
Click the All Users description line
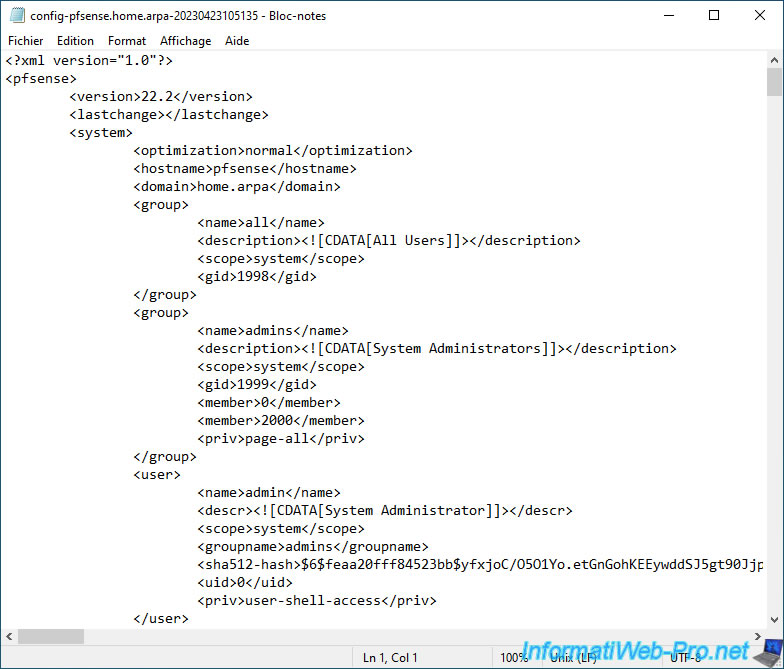click(x=389, y=240)
